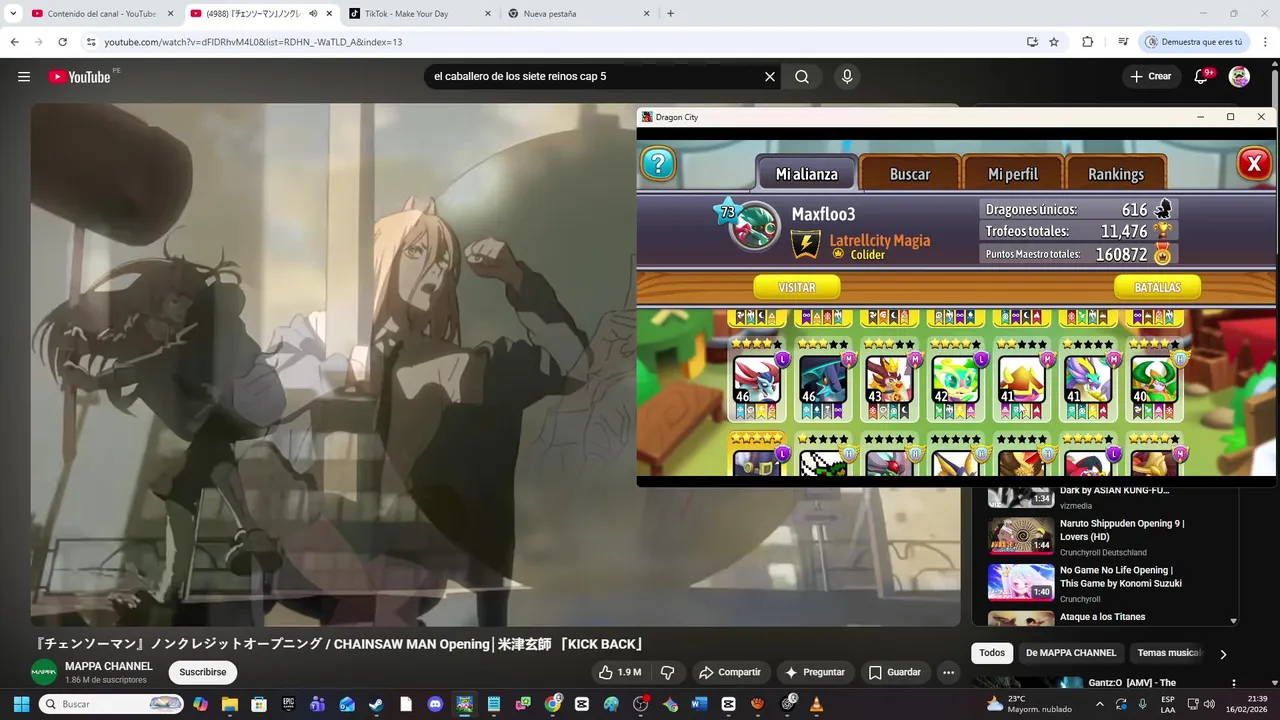Select the level 46 red-and-white dragon card
Screen dimensions: 1280x720
tap(757, 380)
